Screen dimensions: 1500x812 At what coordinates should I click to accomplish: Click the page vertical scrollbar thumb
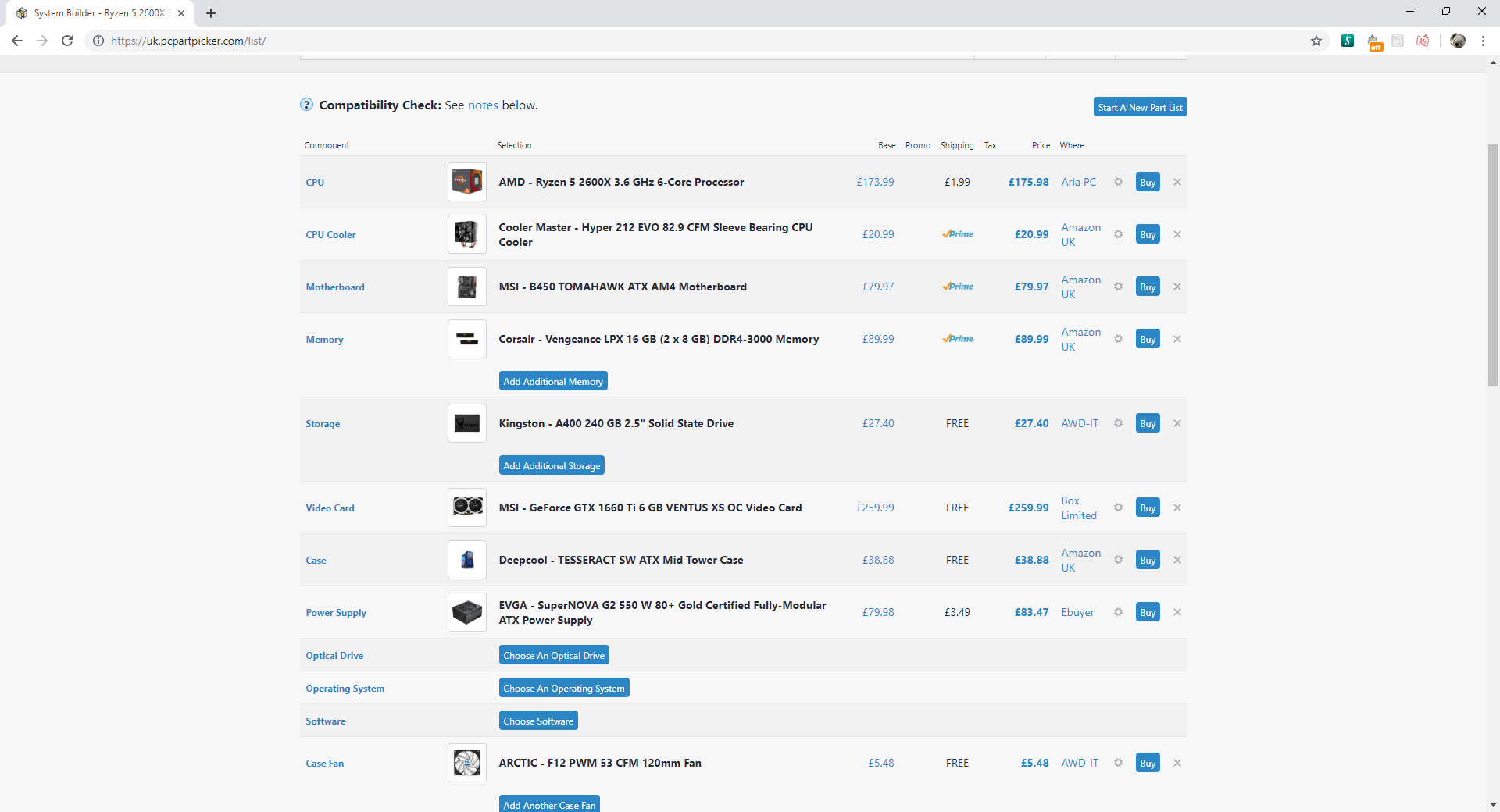tap(1493, 265)
